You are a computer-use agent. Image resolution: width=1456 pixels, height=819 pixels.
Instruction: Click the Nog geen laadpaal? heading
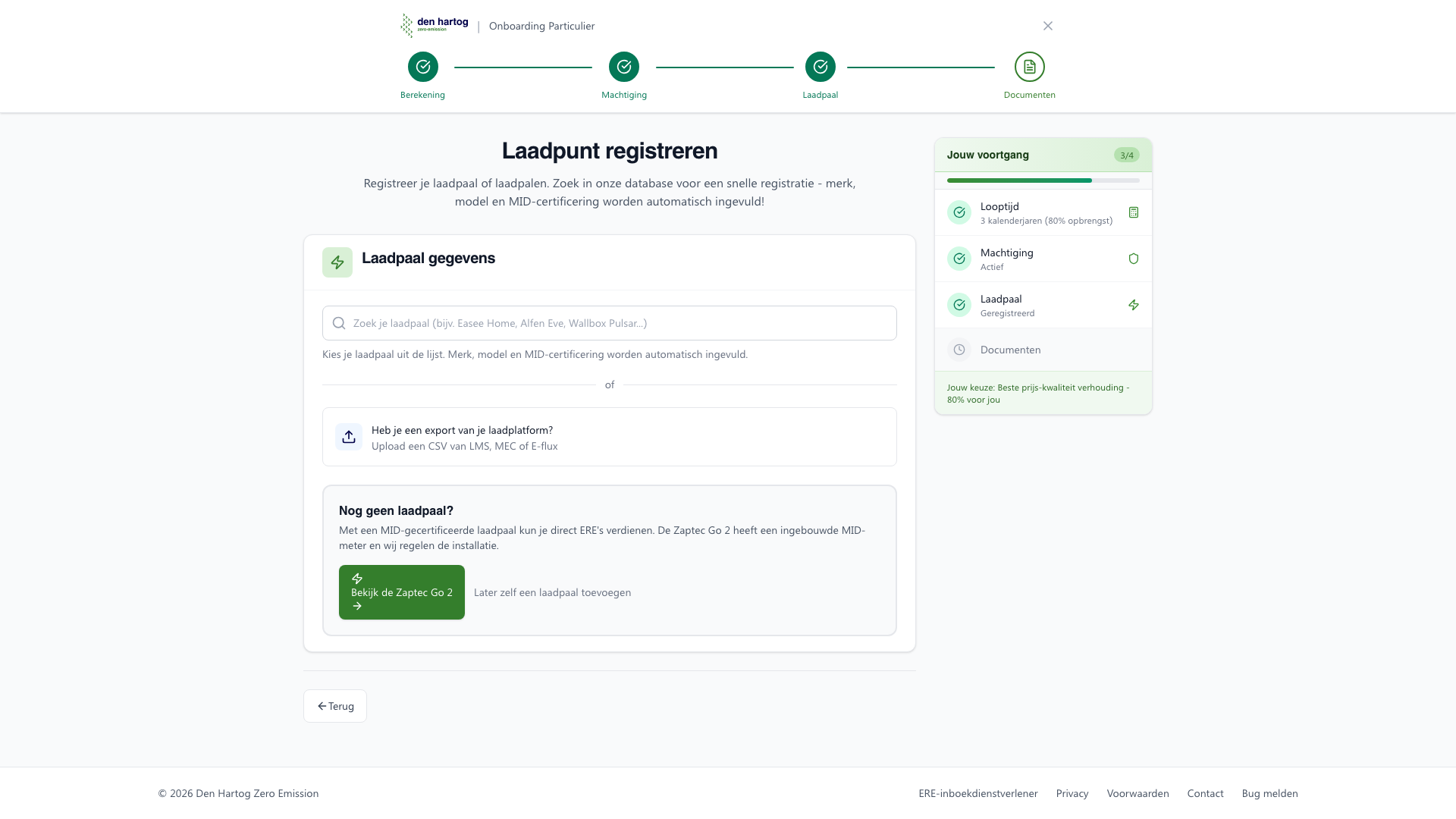(x=396, y=511)
